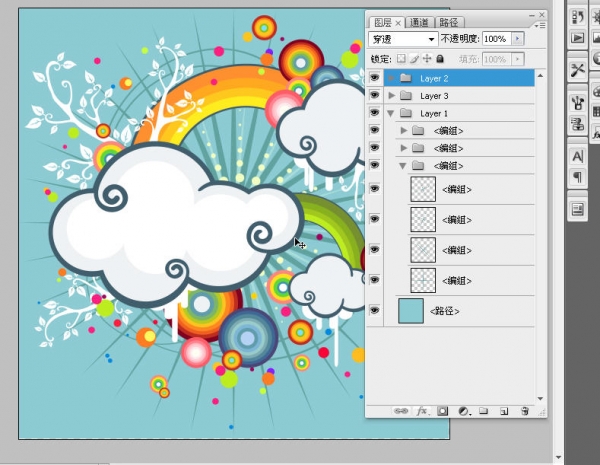Create new adjustment layer
Viewport: 600px width, 465px height.
click(x=463, y=411)
